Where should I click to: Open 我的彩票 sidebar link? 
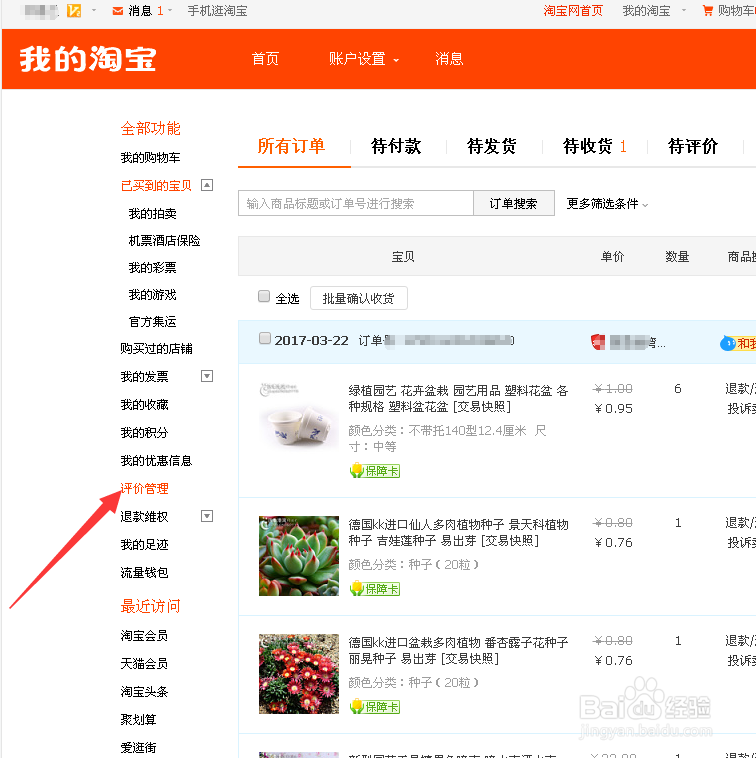152,268
